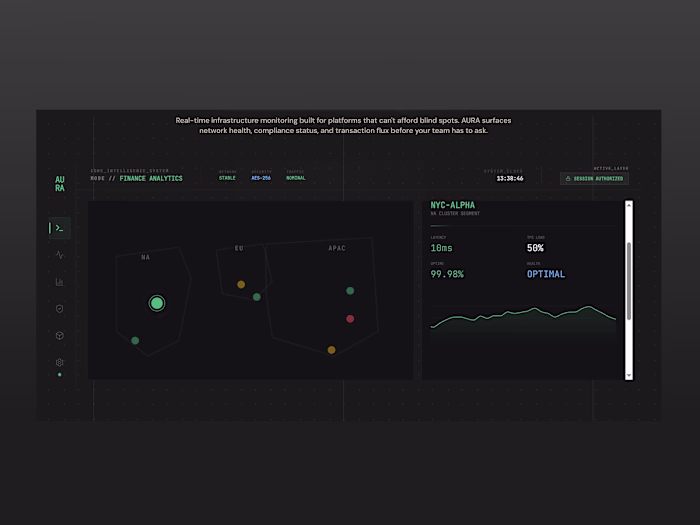Image resolution: width=700 pixels, height=525 pixels.
Task: Select the green node in APAC
Action: 350,291
